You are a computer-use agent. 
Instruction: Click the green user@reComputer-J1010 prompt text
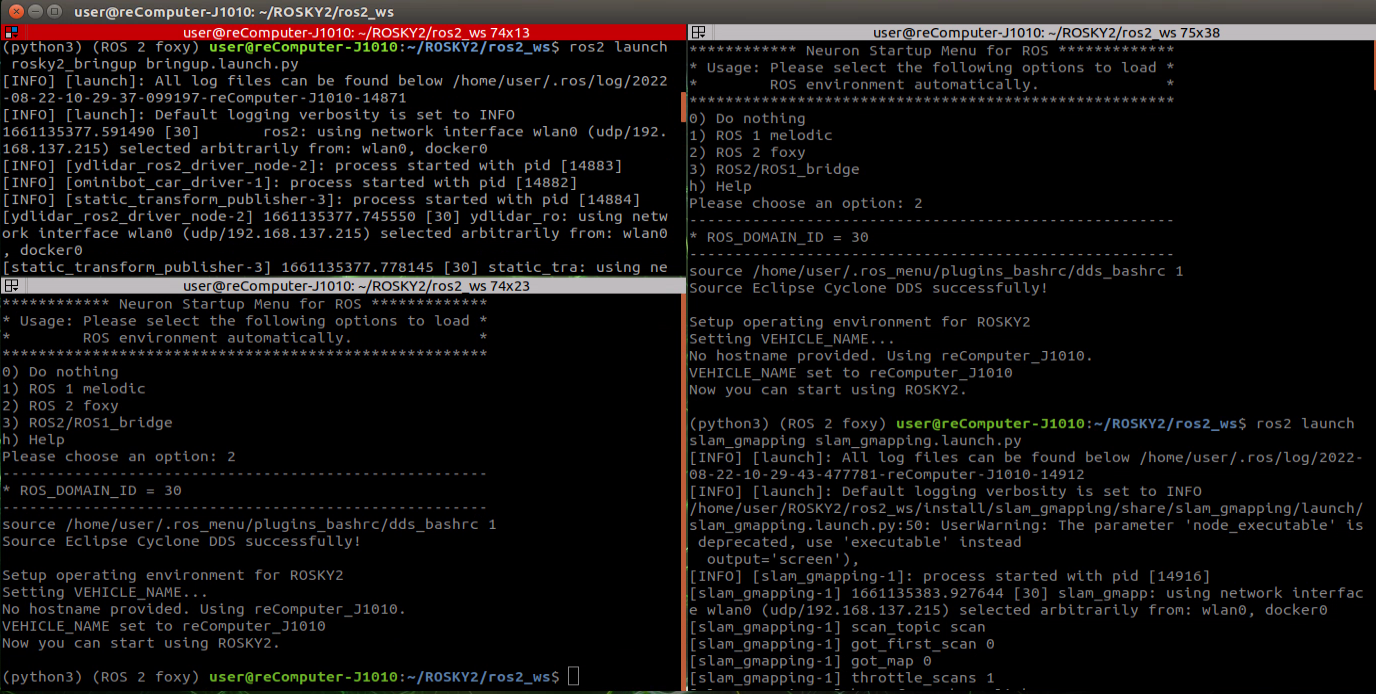(300, 676)
